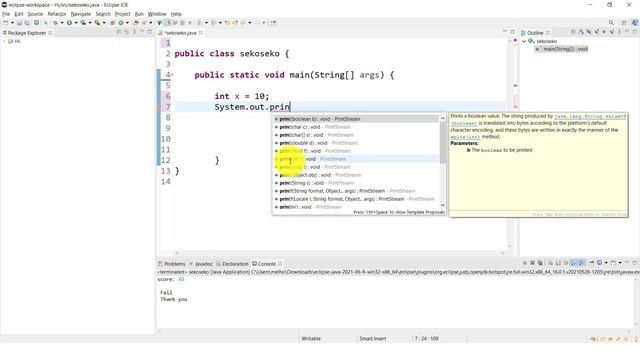640x360 pixels.
Task: Choose print(boolean b) proposal
Action: [x=356, y=119]
